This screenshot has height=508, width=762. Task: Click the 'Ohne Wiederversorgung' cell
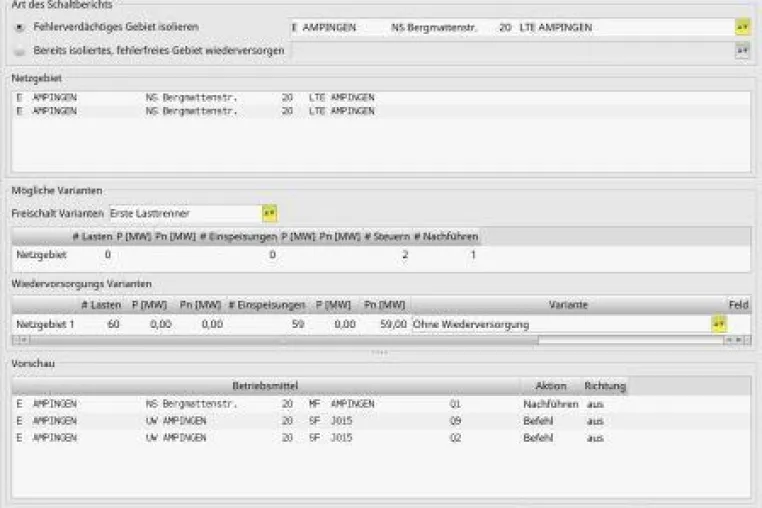562,324
